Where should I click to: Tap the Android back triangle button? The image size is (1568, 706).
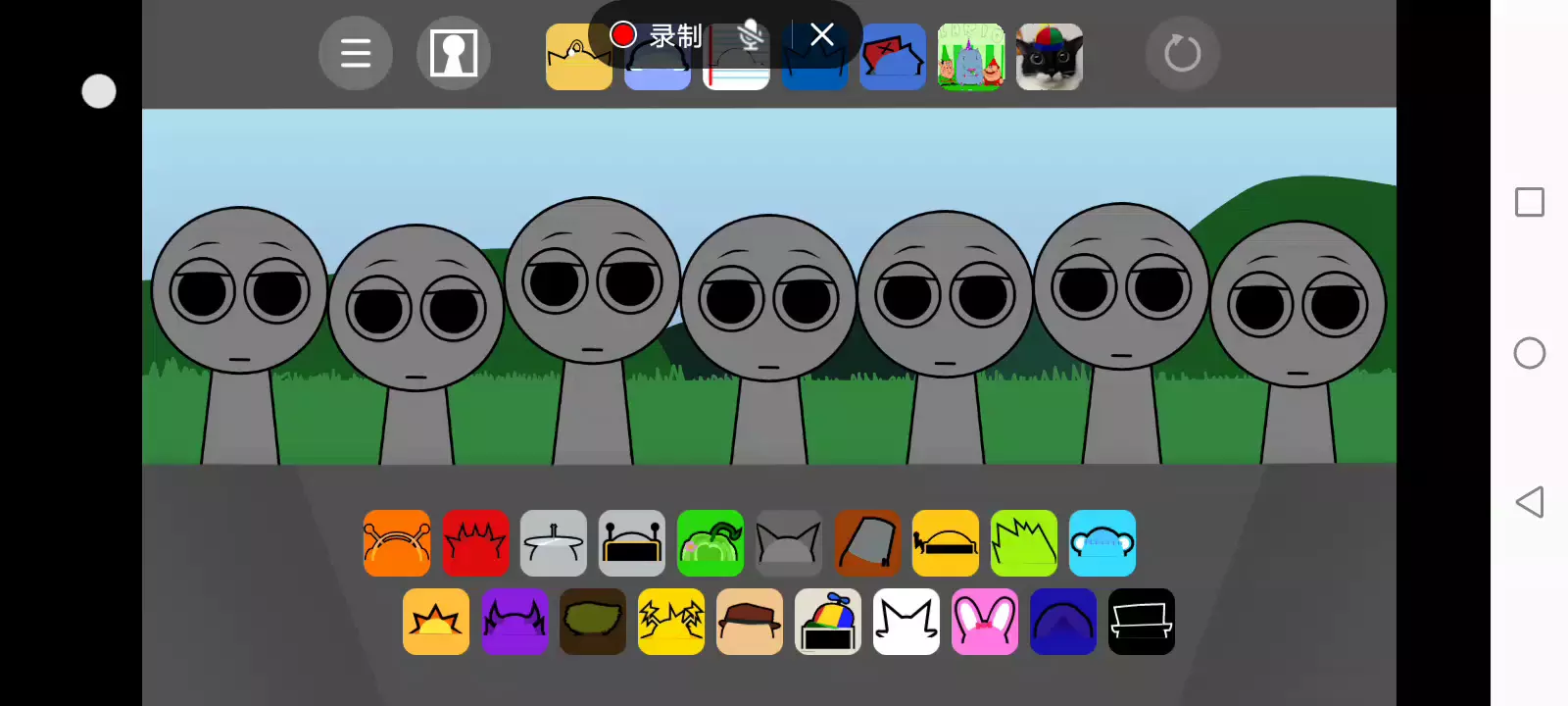tap(1529, 502)
